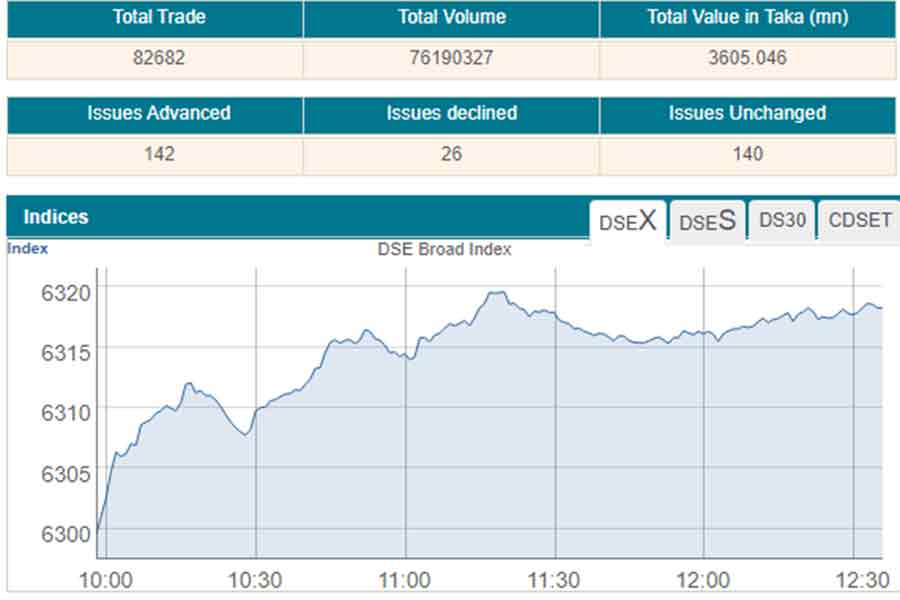Select the 26 issues declined value
This screenshot has height=600, width=900.
coord(451,154)
